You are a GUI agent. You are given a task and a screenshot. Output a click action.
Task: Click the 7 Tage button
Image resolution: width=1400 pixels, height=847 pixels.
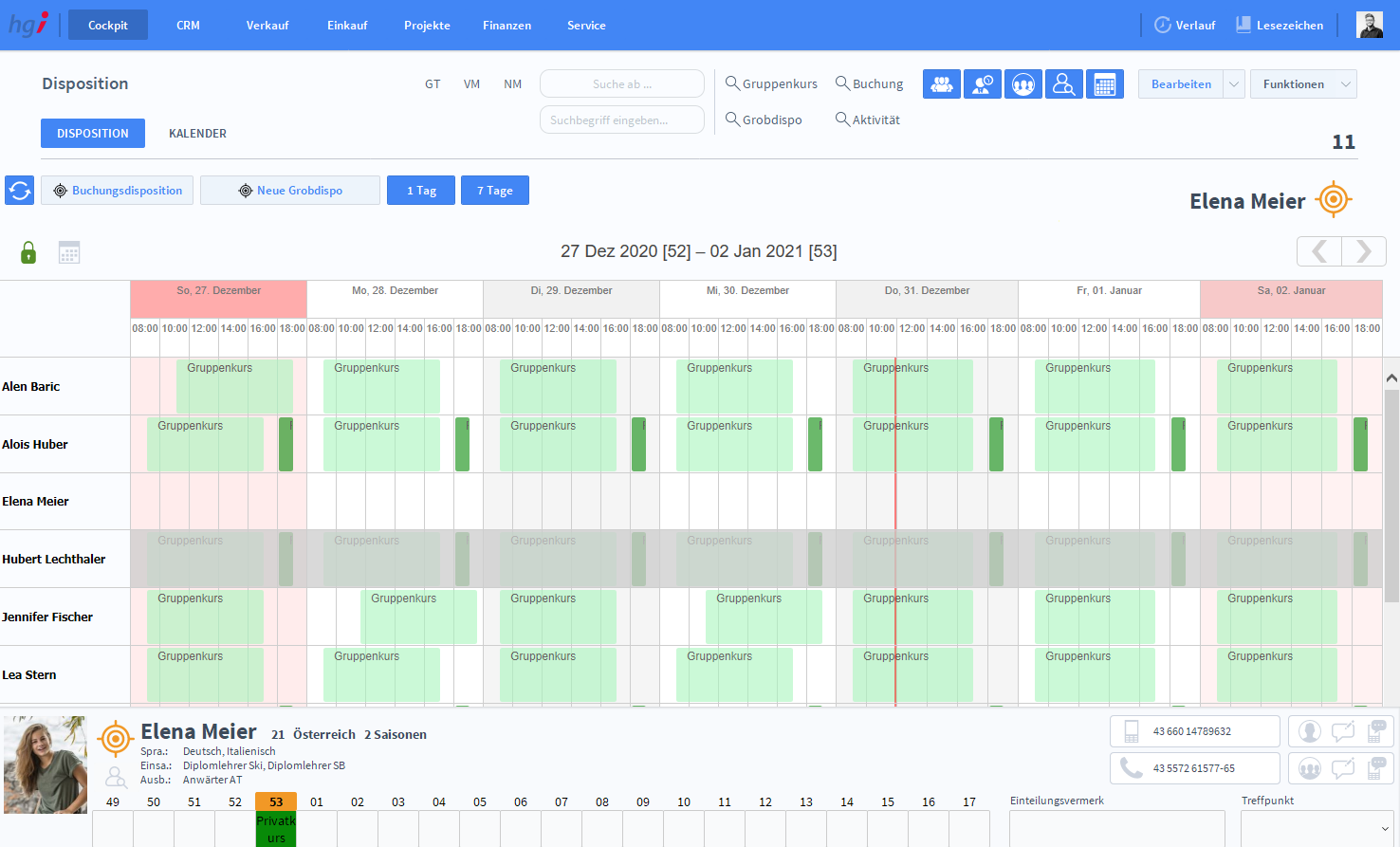tap(494, 191)
